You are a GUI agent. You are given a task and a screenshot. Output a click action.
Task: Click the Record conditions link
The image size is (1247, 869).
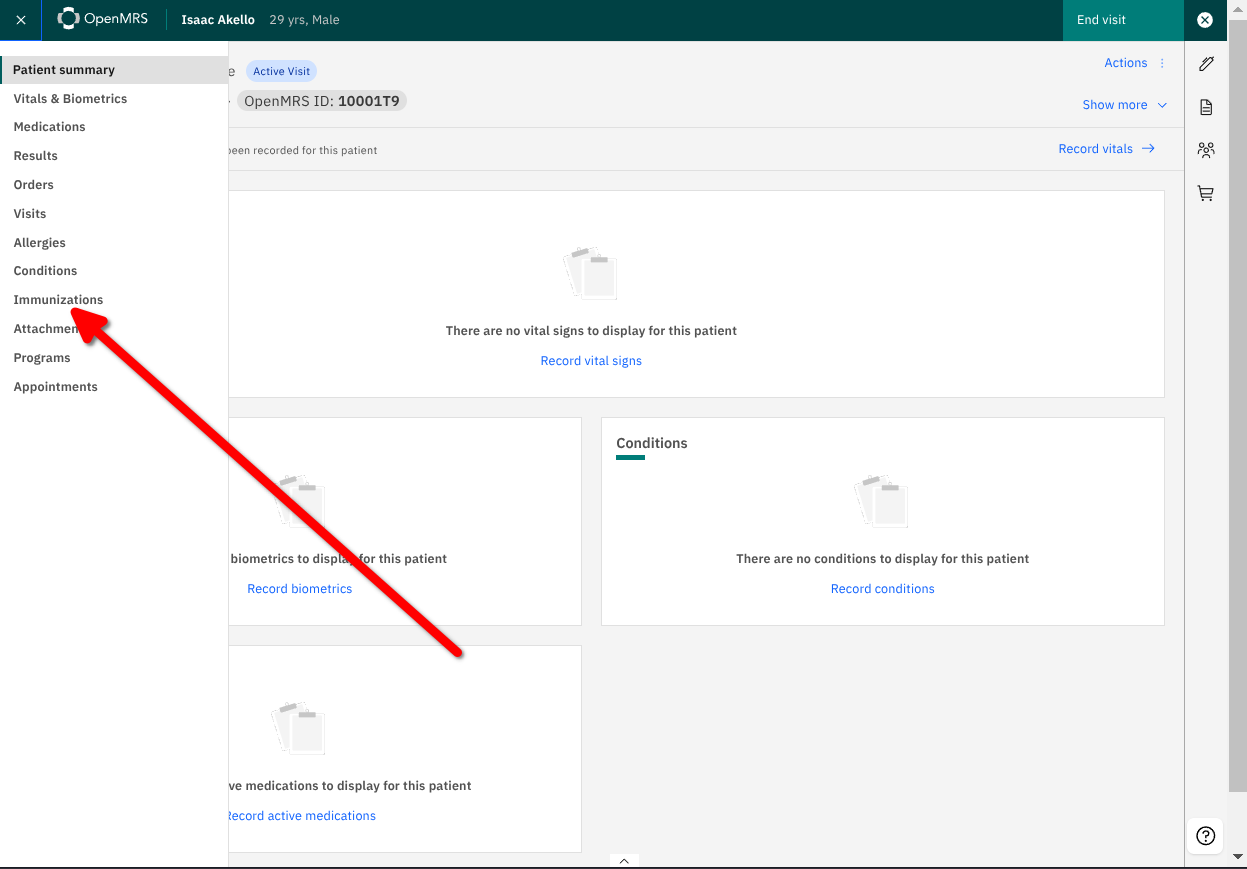point(882,589)
